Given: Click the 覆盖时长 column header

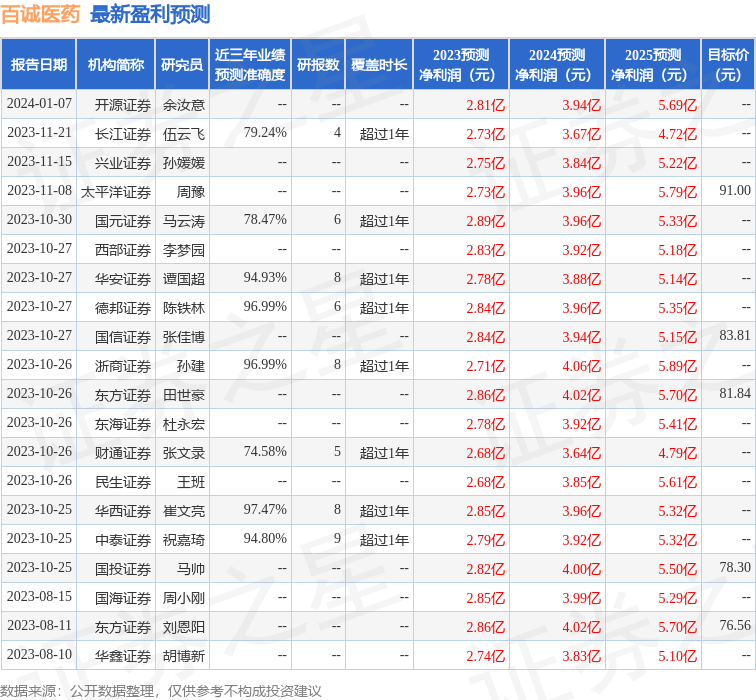Looking at the screenshot, I should pos(379,65).
